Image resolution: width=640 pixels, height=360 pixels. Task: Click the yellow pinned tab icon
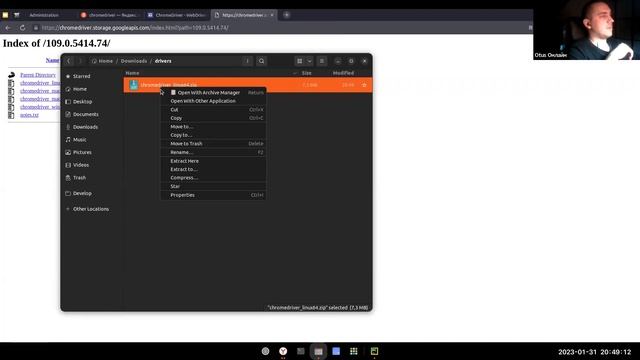5,15
